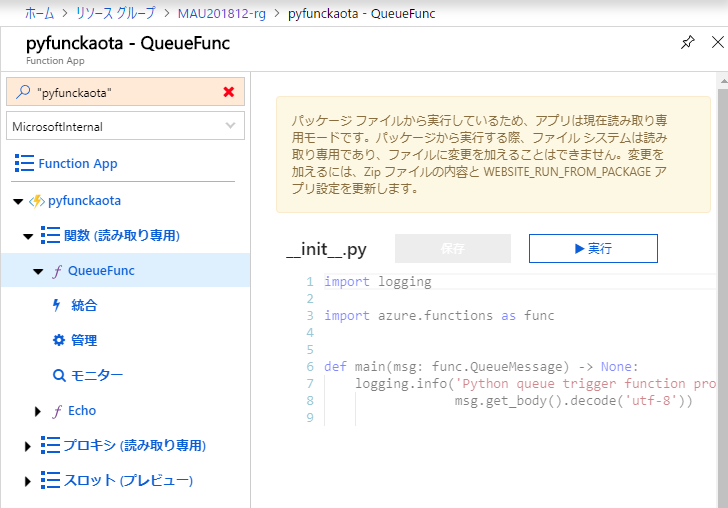This screenshot has width=728, height=508.
Task: Open 統合 (Integrate) page
Action: tap(84, 305)
